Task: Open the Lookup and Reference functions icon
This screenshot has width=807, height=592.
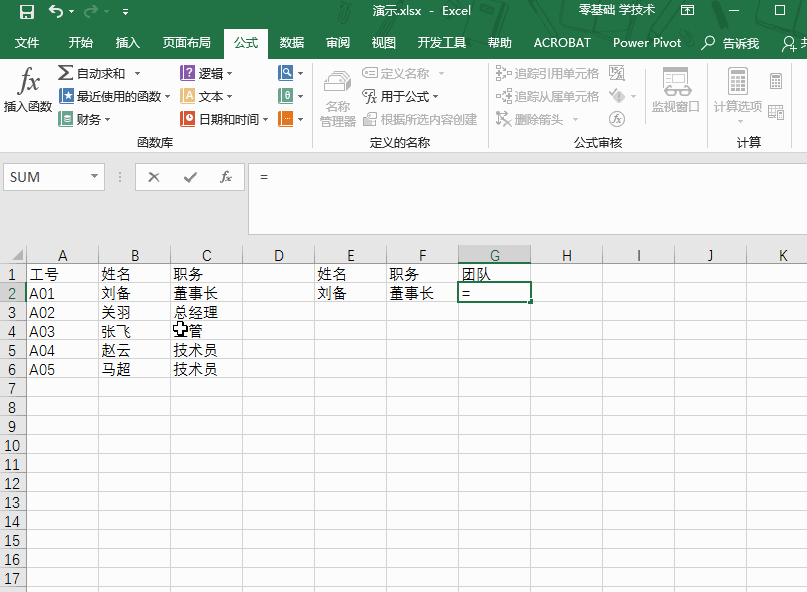Action: (286, 73)
